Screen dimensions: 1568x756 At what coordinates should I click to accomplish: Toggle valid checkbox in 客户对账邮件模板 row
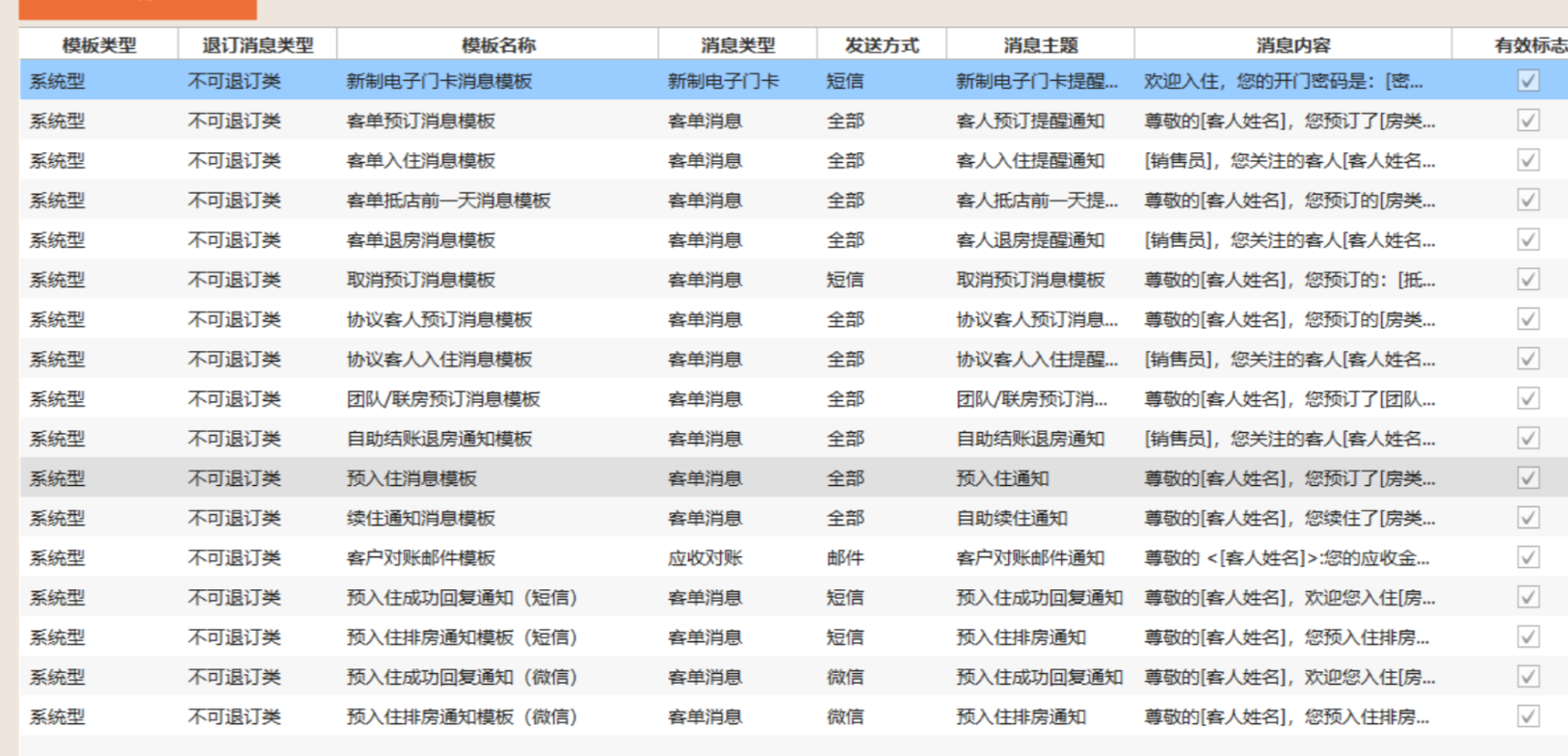click(x=1528, y=557)
